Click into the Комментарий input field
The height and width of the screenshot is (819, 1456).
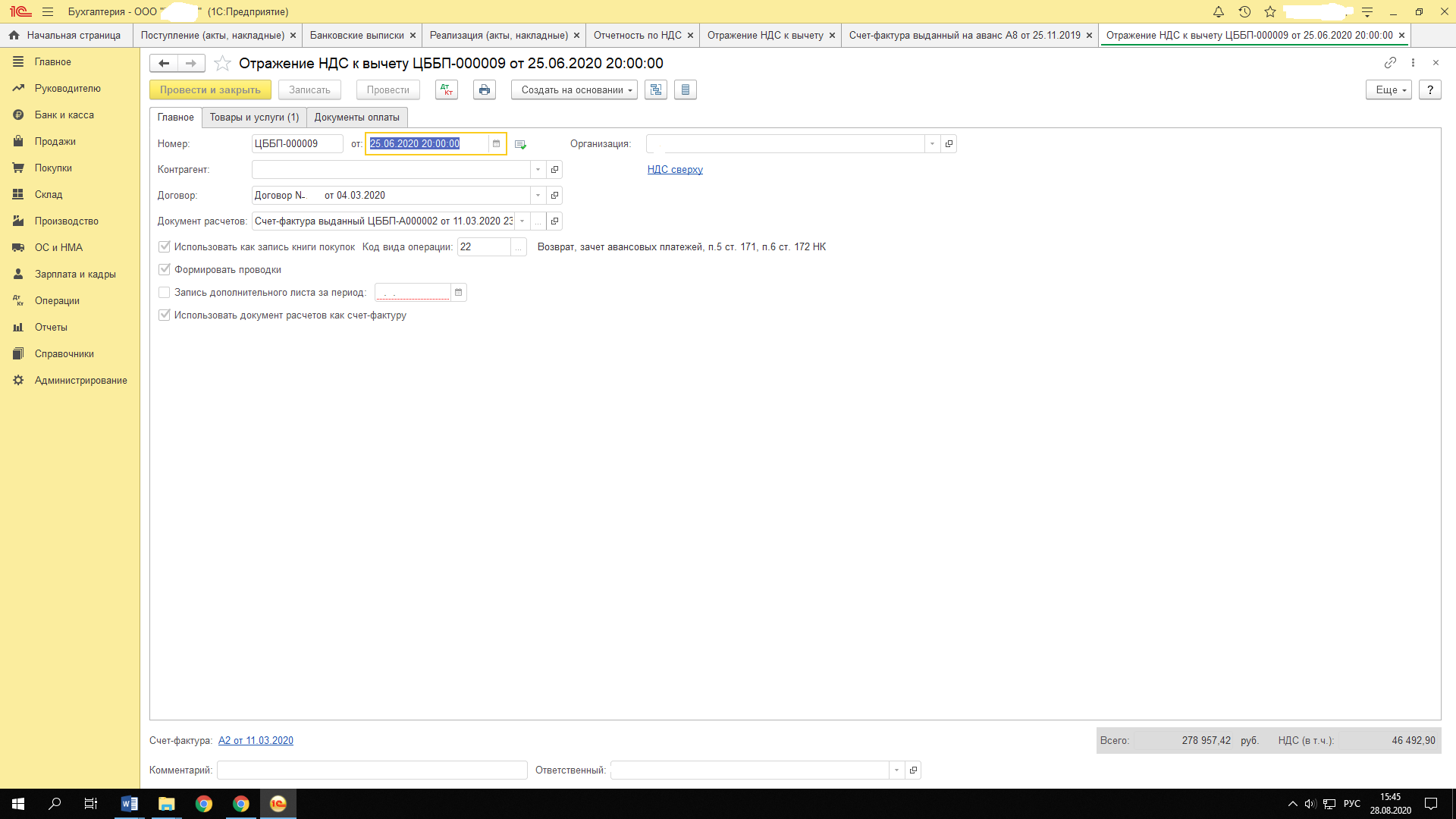tap(372, 770)
